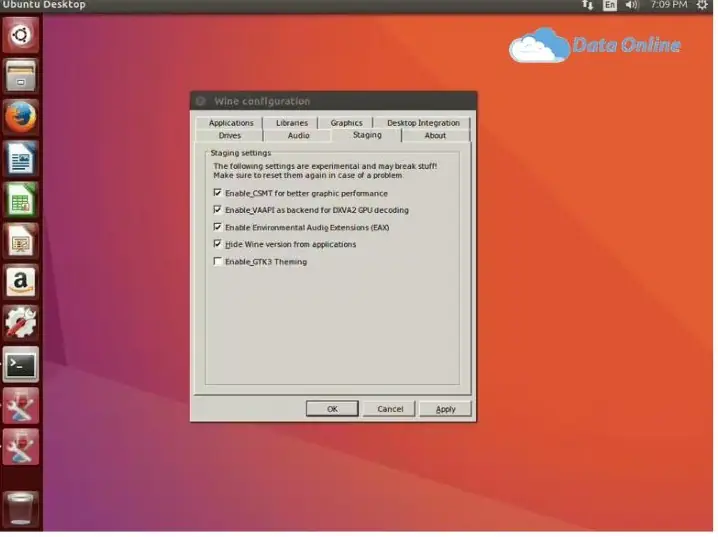The height and width of the screenshot is (537, 718).
Task: Select the Staging tab
Action: click(367, 135)
